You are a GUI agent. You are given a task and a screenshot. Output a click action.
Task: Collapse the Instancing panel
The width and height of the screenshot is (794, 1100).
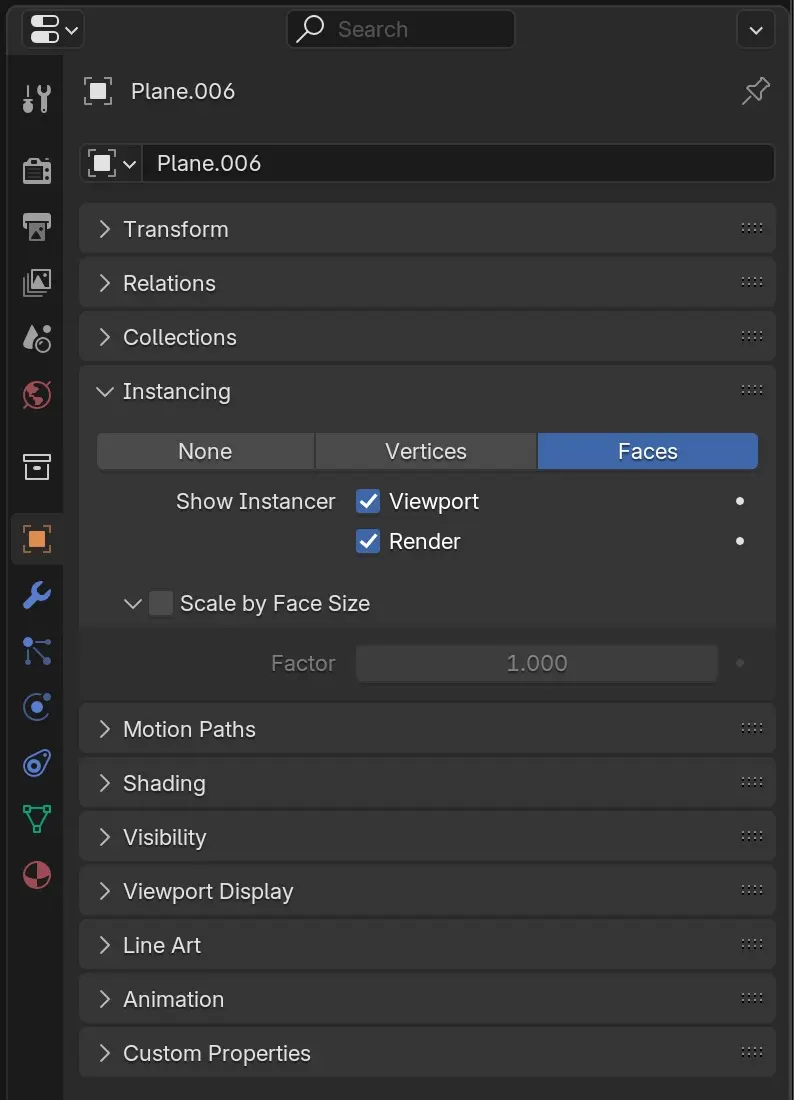pyautogui.click(x=176, y=391)
